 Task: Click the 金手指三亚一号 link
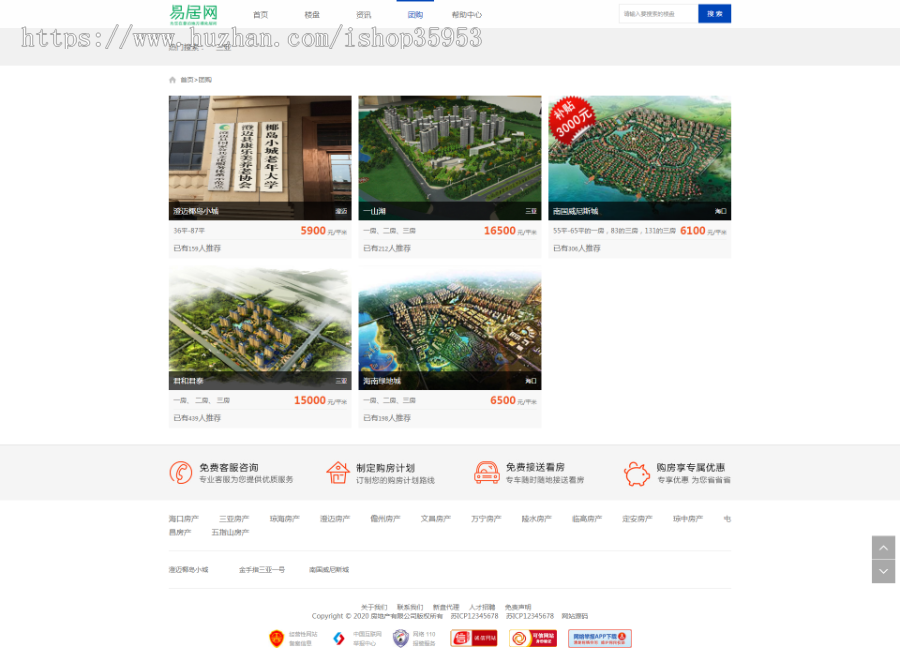point(261,569)
